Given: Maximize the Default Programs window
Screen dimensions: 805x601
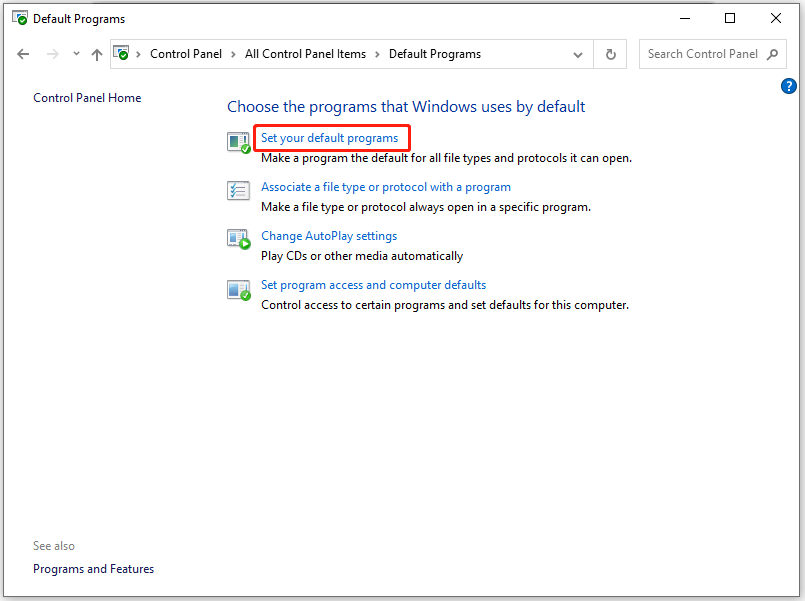Looking at the screenshot, I should pos(730,18).
